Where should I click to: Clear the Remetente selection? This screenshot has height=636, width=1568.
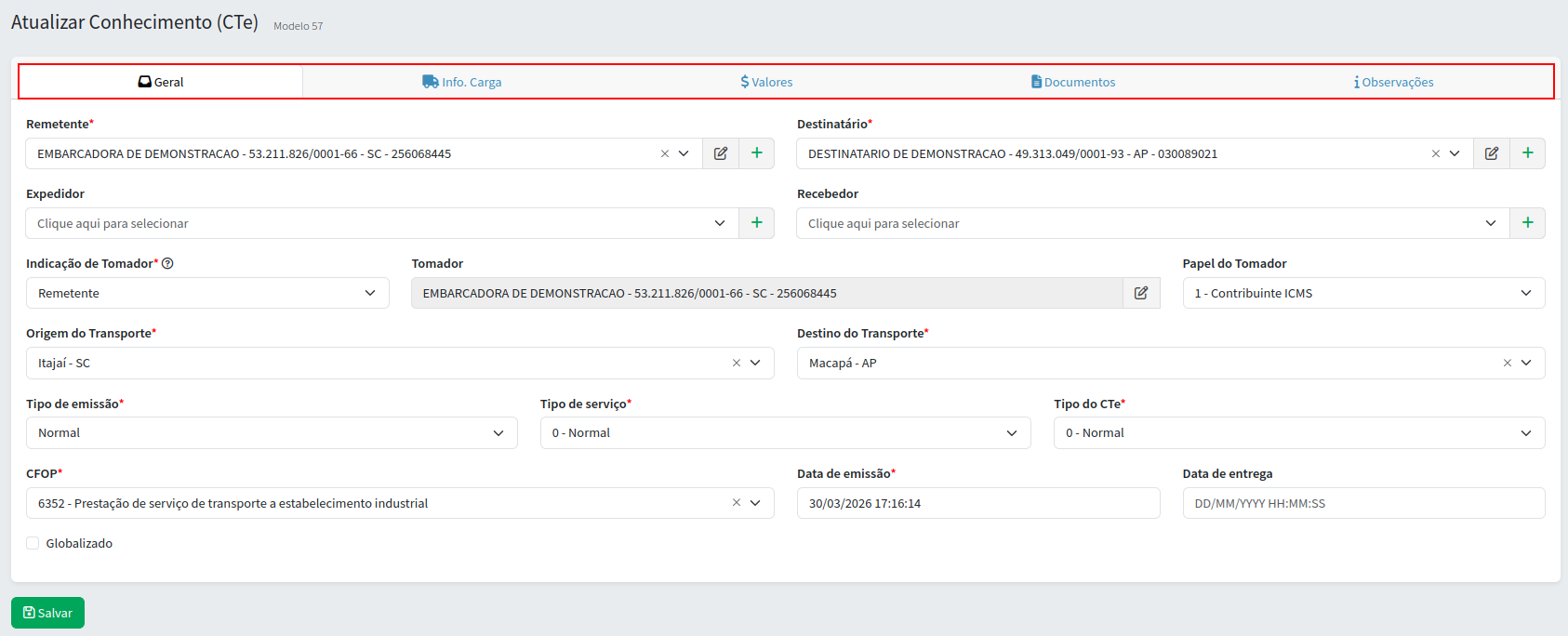coord(665,154)
